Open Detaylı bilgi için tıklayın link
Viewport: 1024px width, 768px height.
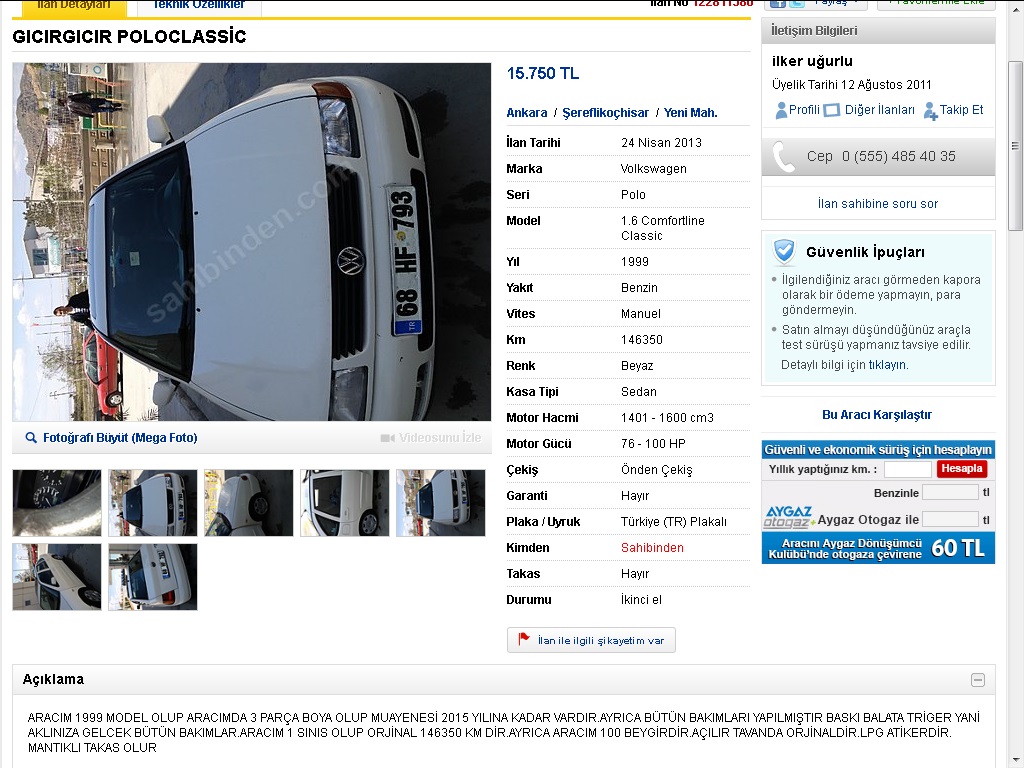click(844, 365)
